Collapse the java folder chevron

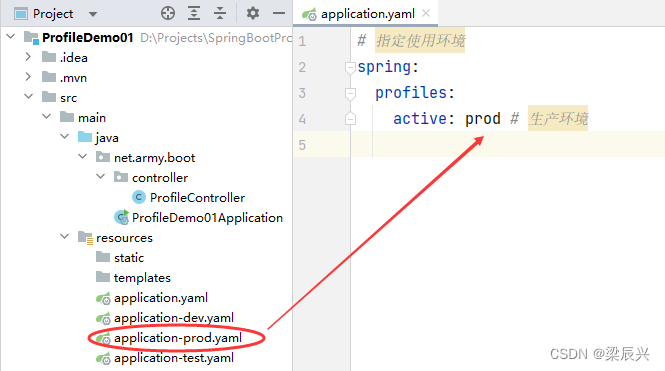click(x=64, y=137)
